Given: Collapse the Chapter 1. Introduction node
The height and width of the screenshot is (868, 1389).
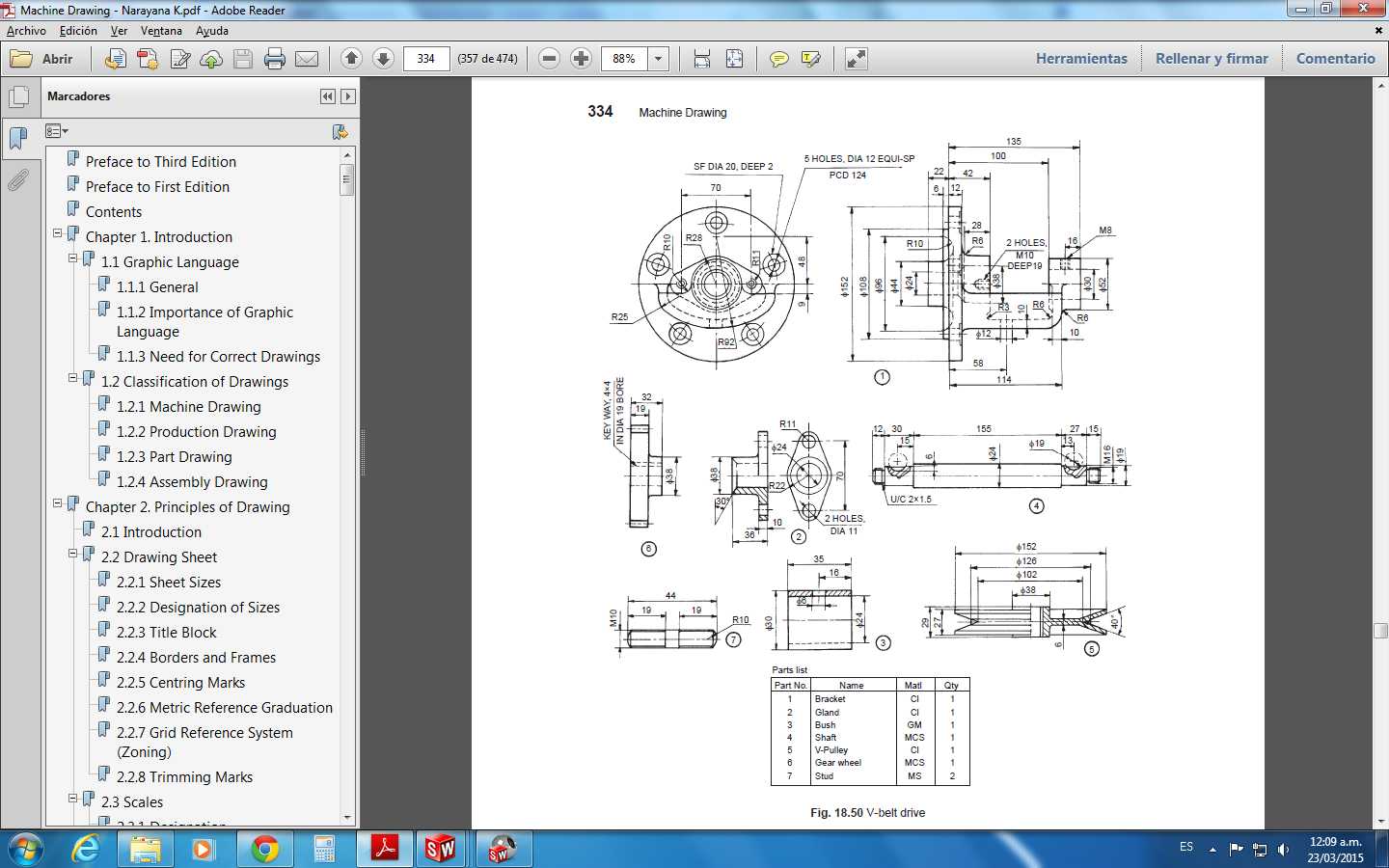Looking at the screenshot, I should [57, 233].
